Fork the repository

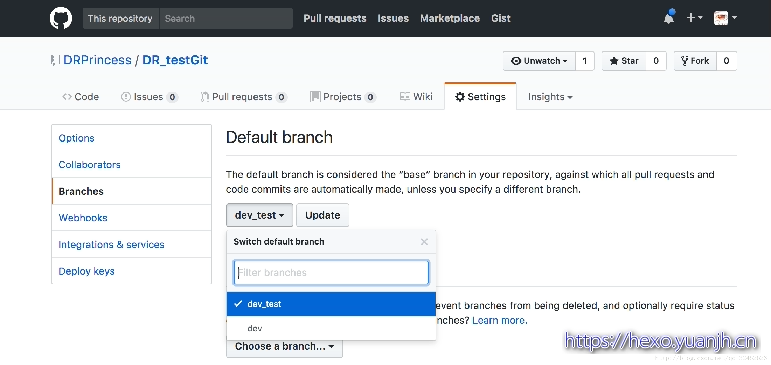pyautogui.click(x=695, y=61)
